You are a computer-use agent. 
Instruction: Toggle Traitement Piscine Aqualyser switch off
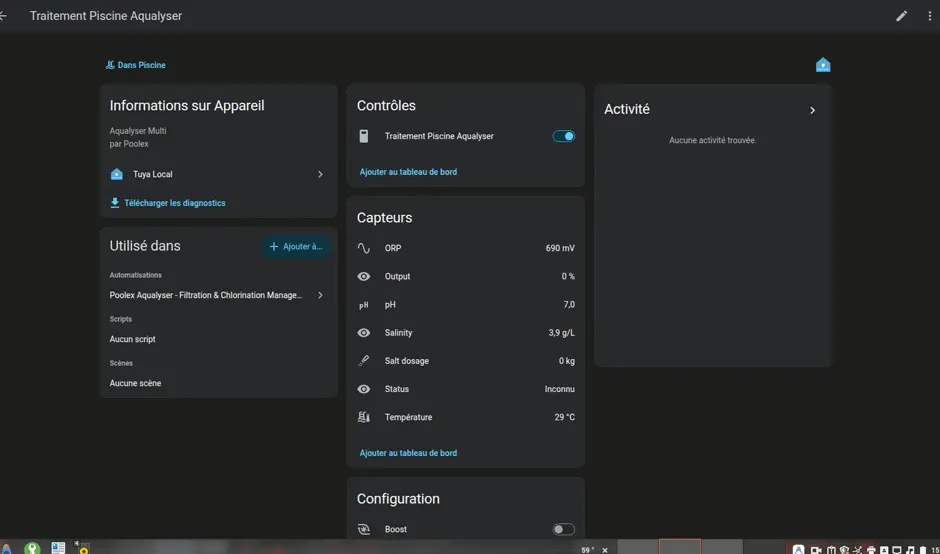[564, 136]
